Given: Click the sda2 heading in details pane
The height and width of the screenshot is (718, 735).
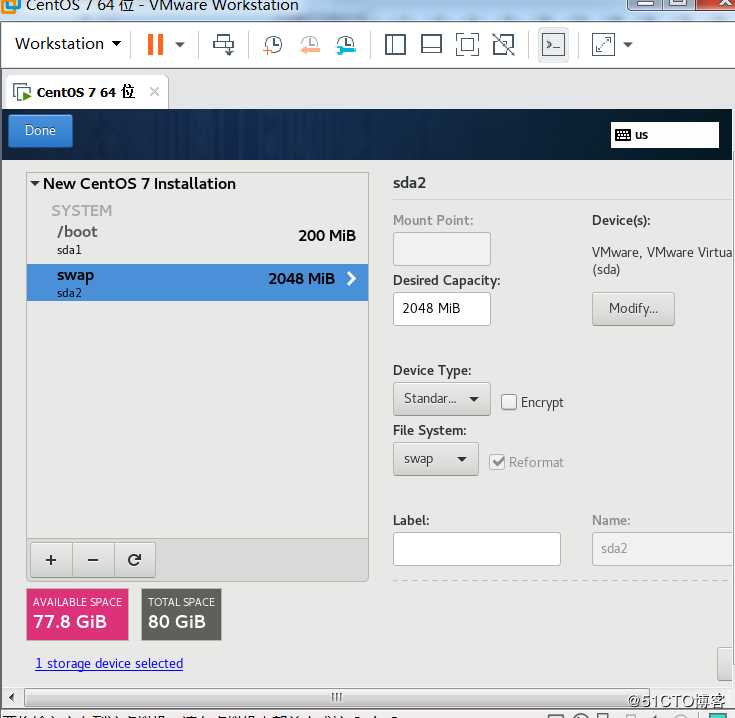Looking at the screenshot, I should [409, 183].
